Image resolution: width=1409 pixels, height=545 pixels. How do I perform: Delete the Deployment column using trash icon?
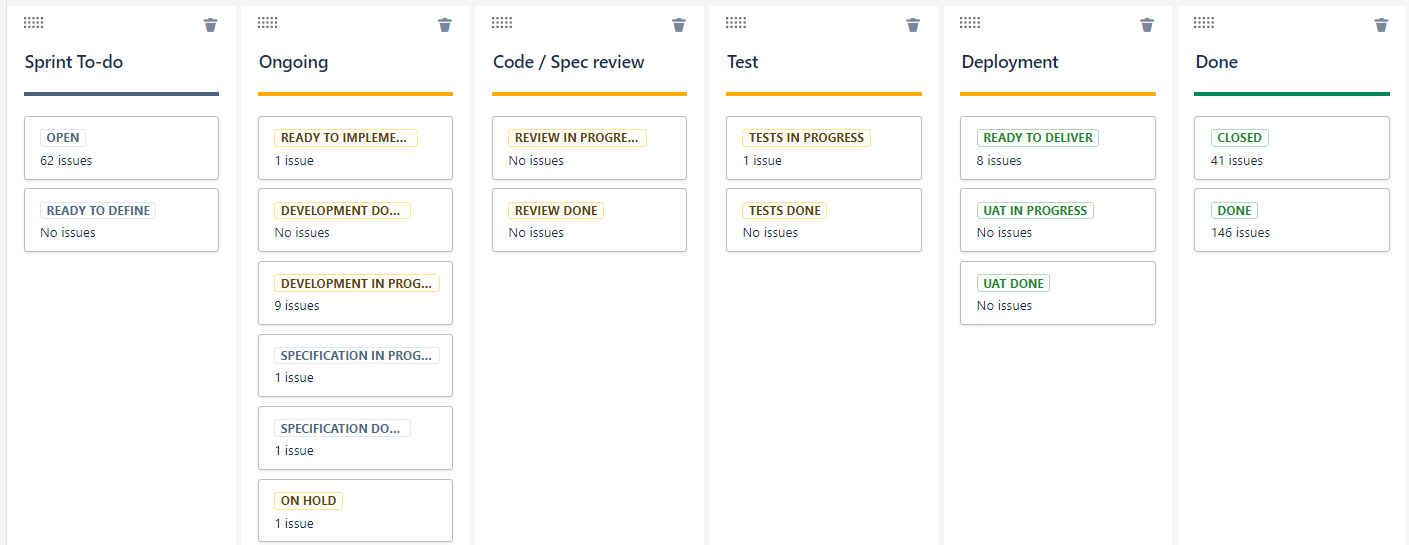[x=1147, y=25]
